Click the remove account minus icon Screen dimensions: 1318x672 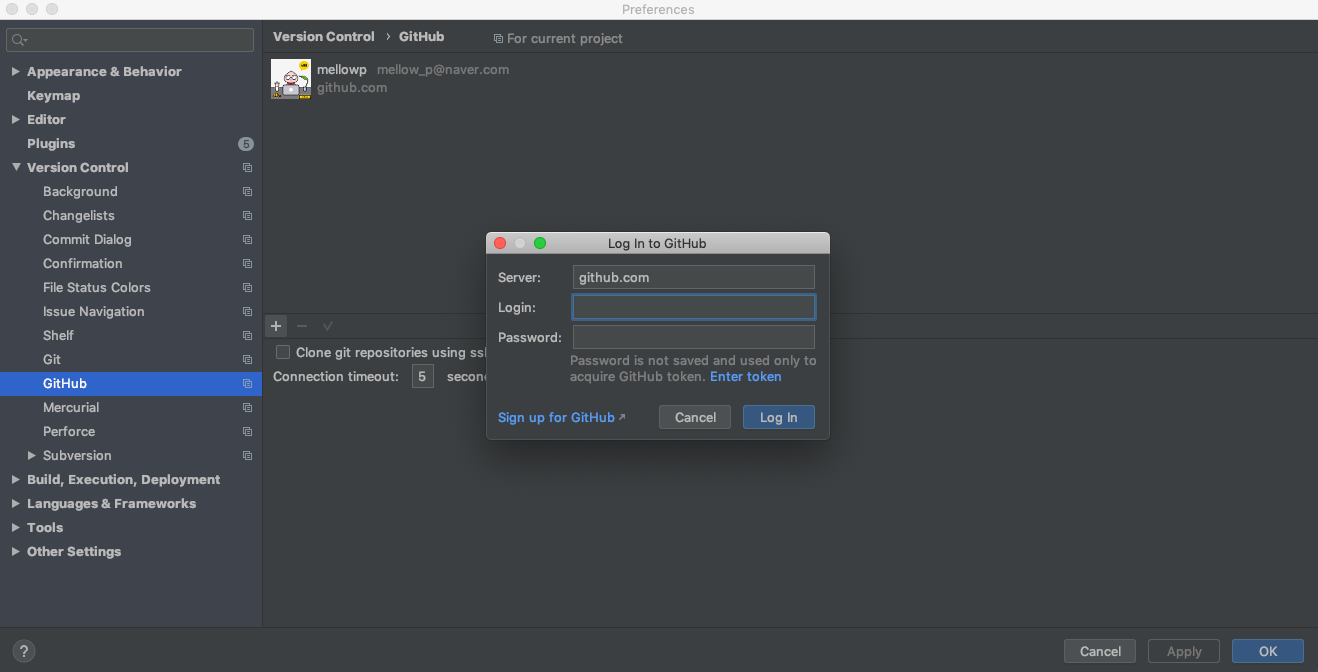click(x=302, y=326)
